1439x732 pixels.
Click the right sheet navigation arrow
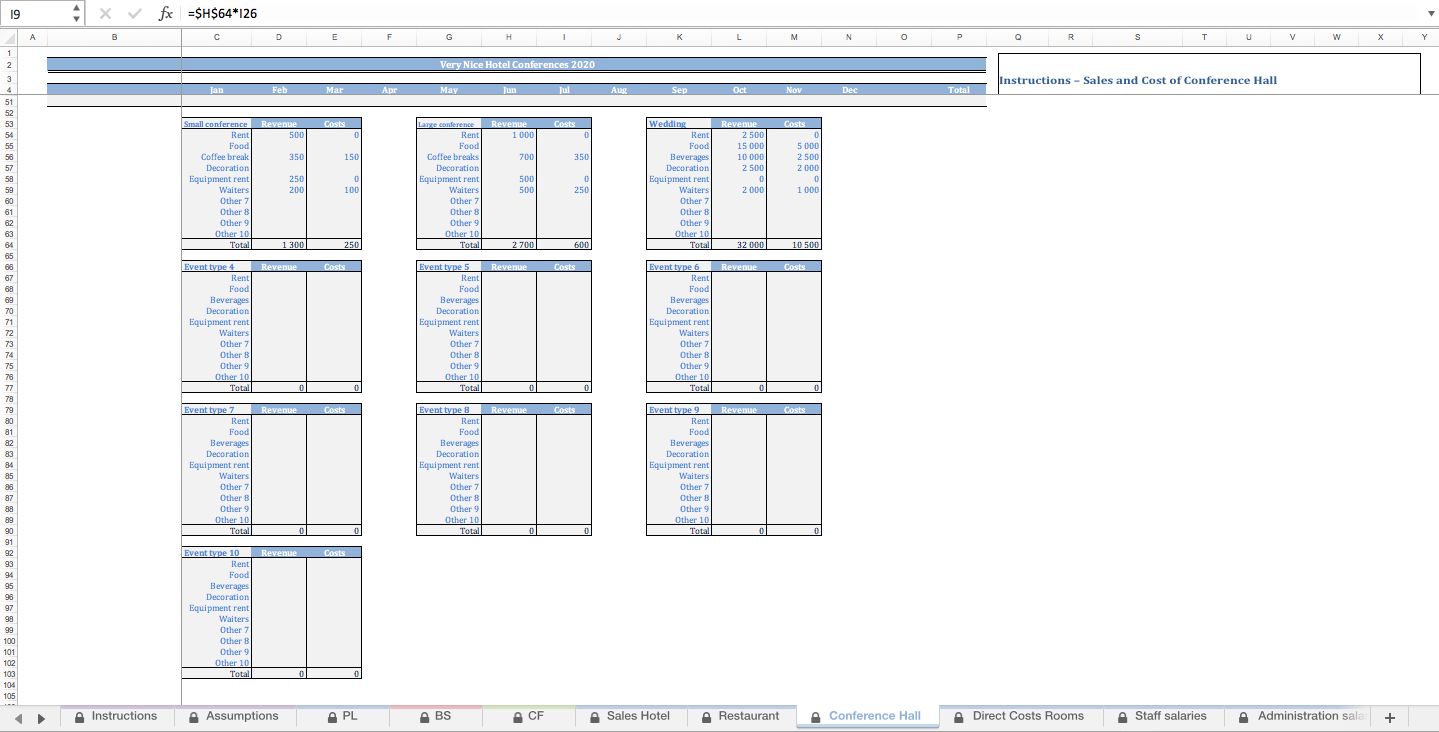pos(40,716)
